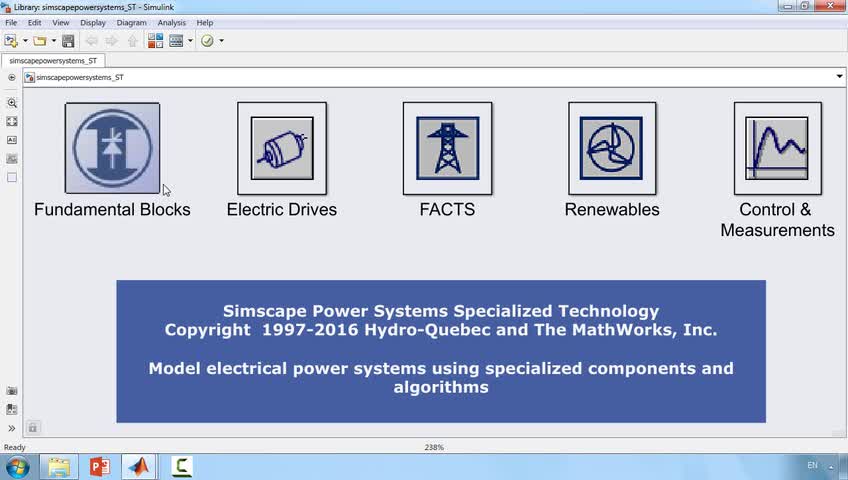
Task: Click the Simscape Power Systems copyright banner
Action: 441,351
